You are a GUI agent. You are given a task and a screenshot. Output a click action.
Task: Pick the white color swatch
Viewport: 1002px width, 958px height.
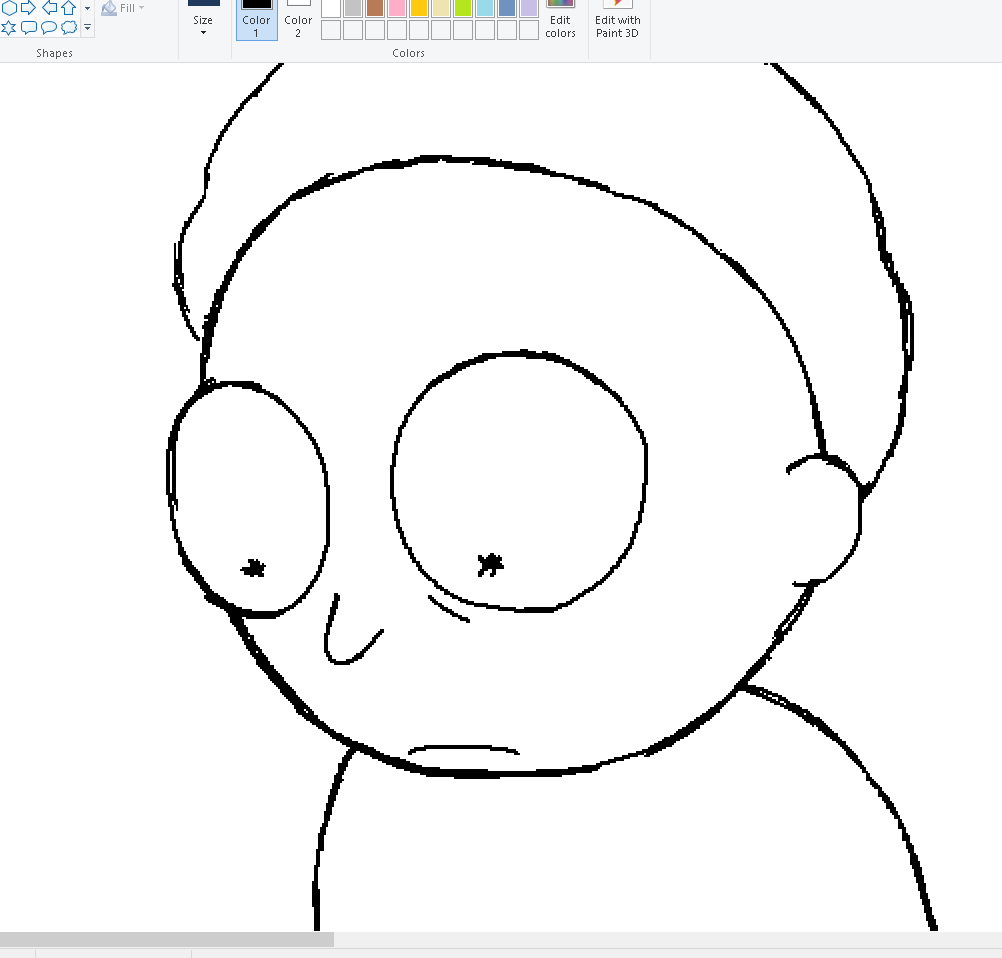[x=330, y=8]
